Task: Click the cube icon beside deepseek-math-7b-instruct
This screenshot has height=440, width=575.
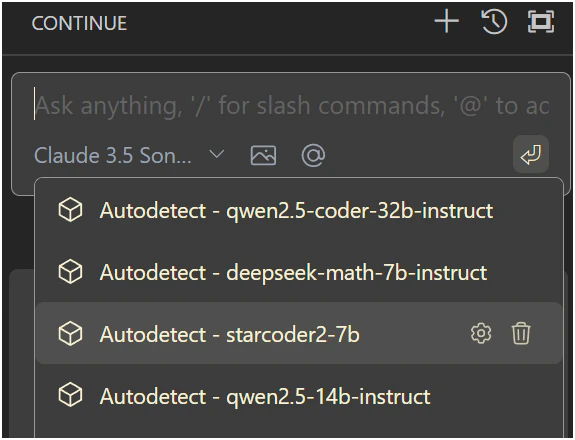Action: (70, 272)
